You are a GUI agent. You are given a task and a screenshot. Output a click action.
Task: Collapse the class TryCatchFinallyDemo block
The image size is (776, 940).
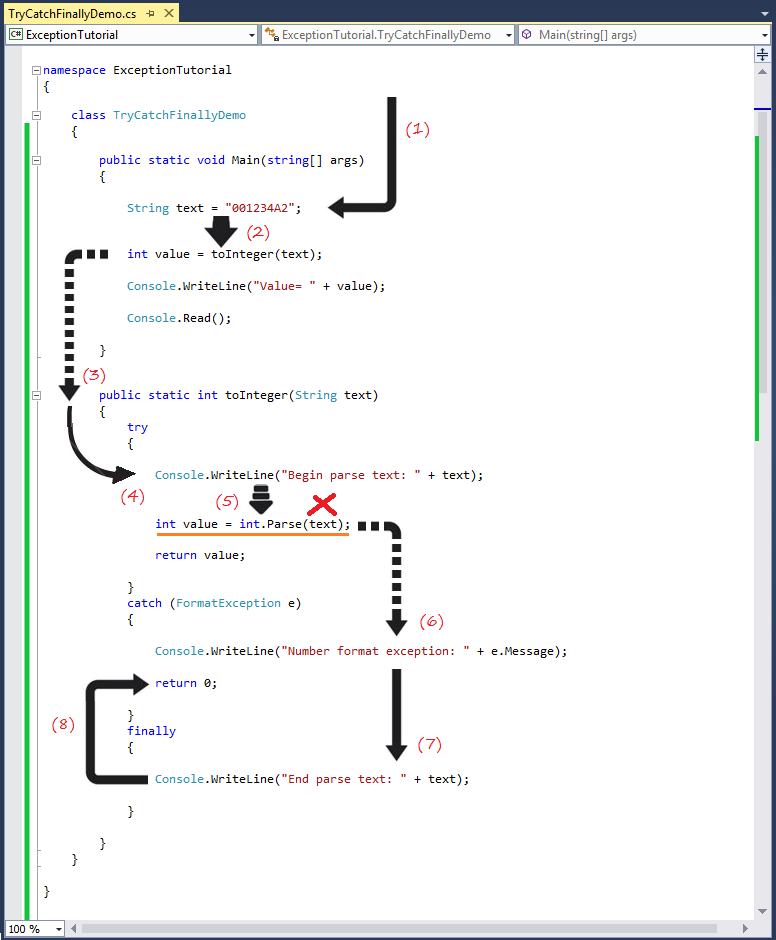click(x=37, y=115)
